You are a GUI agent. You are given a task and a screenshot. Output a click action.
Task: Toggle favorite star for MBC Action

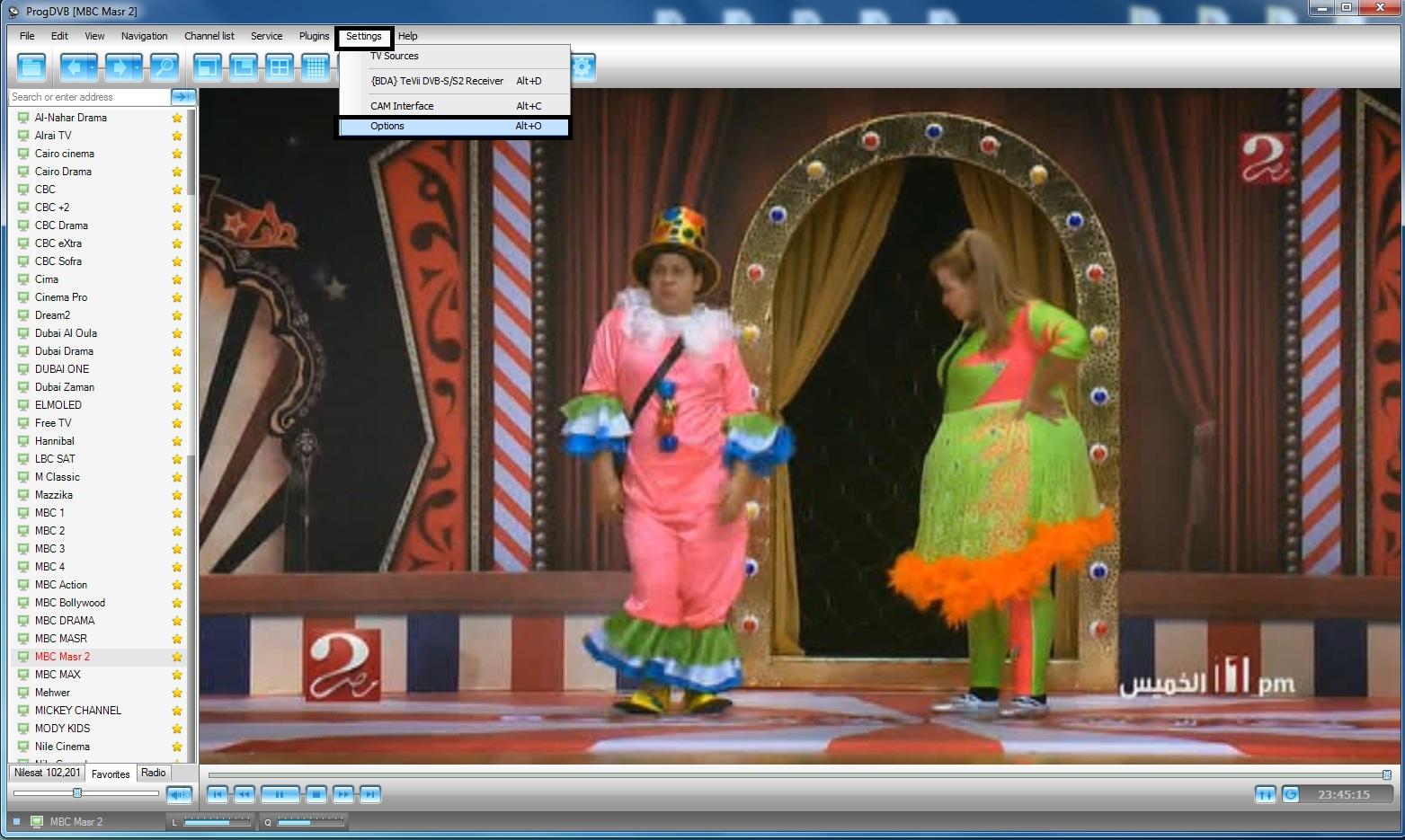pos(177,585)
